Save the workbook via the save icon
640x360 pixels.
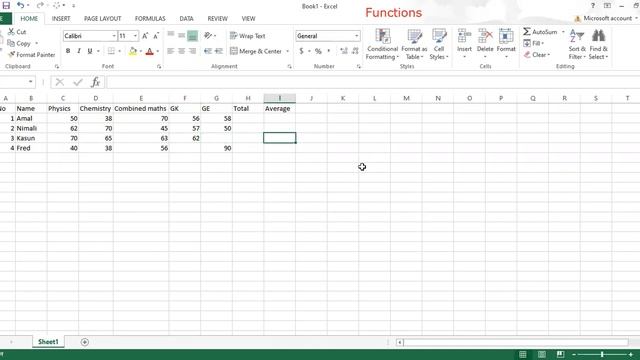6,5
